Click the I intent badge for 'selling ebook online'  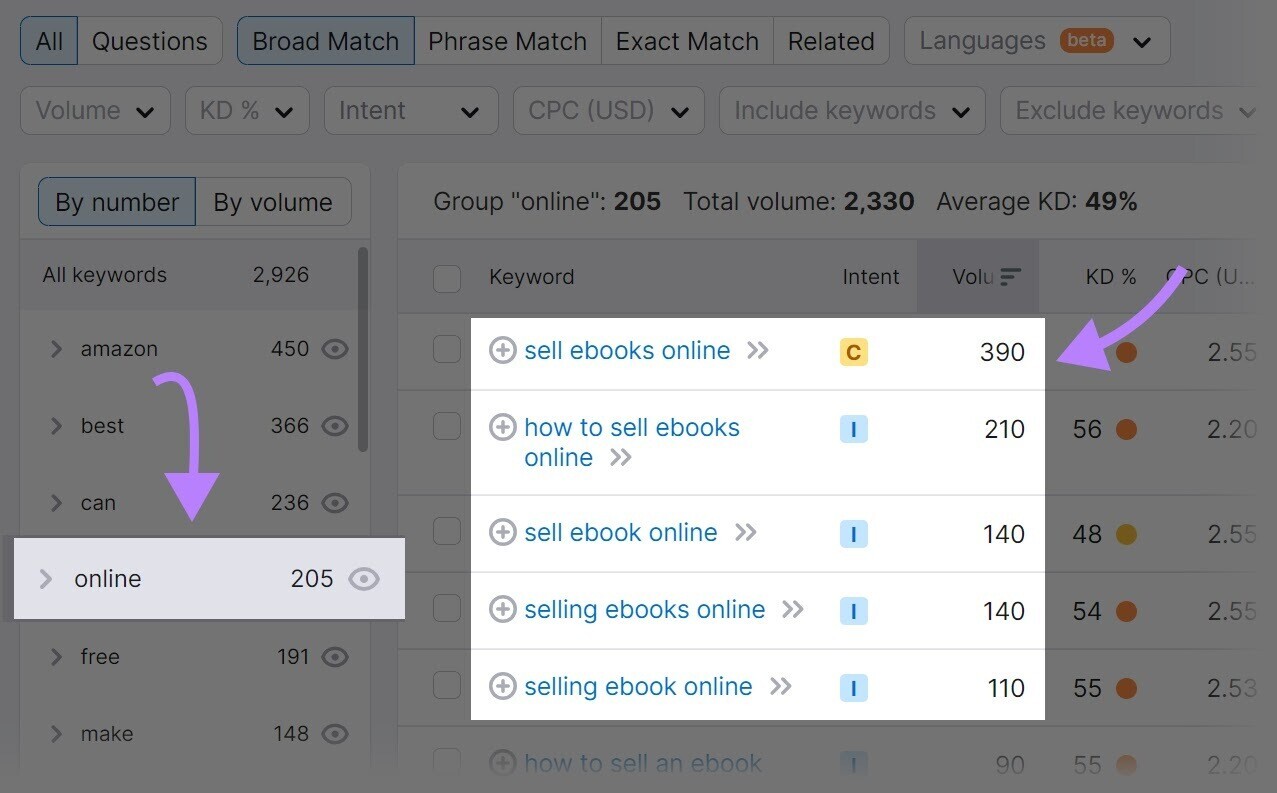click(853, 688)
